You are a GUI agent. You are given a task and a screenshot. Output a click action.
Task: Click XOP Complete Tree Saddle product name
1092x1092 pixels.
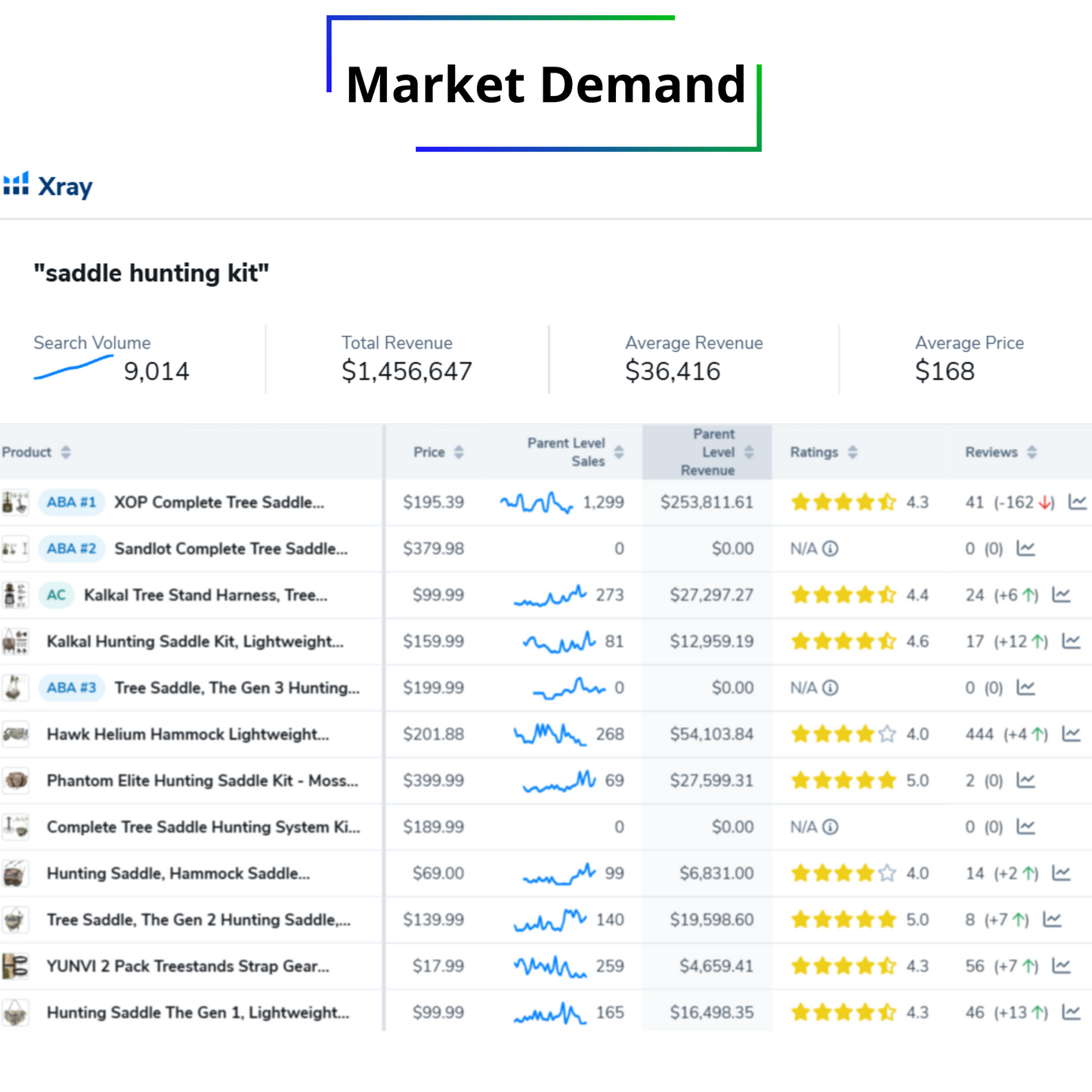pyautogui.click(x=219, y=503)
